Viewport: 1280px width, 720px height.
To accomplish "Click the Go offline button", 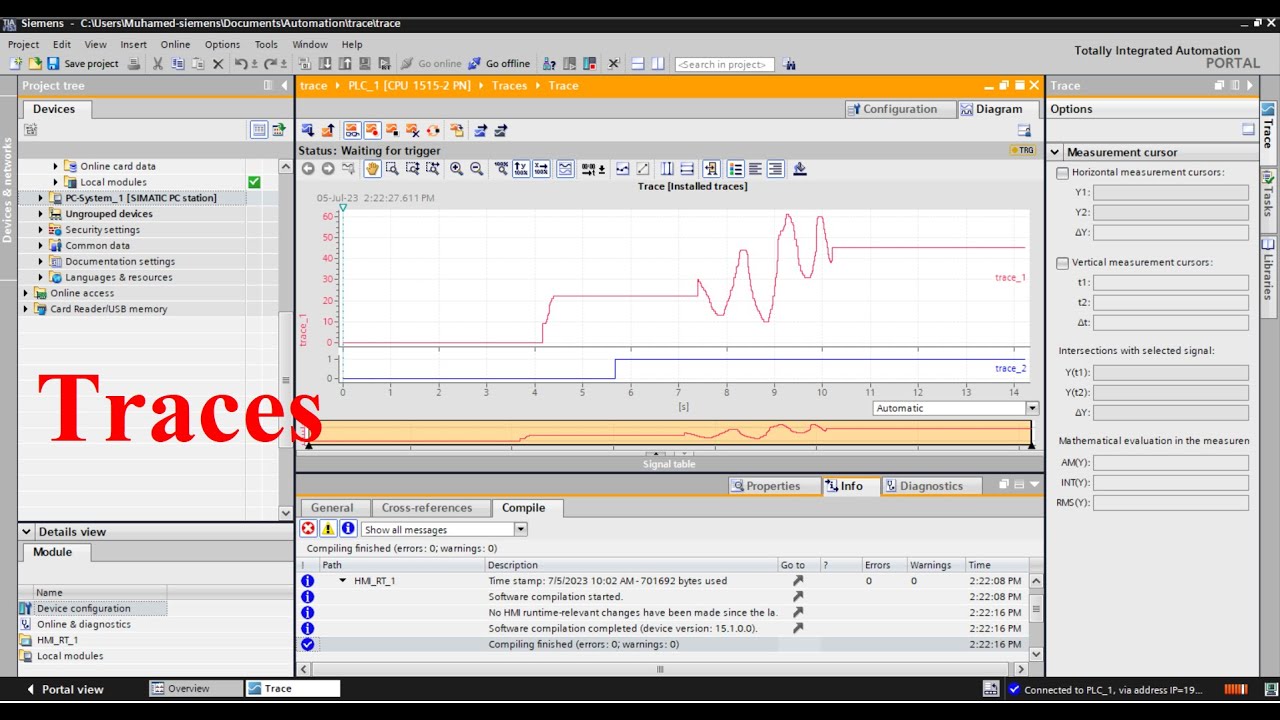I will pos(499,63).
